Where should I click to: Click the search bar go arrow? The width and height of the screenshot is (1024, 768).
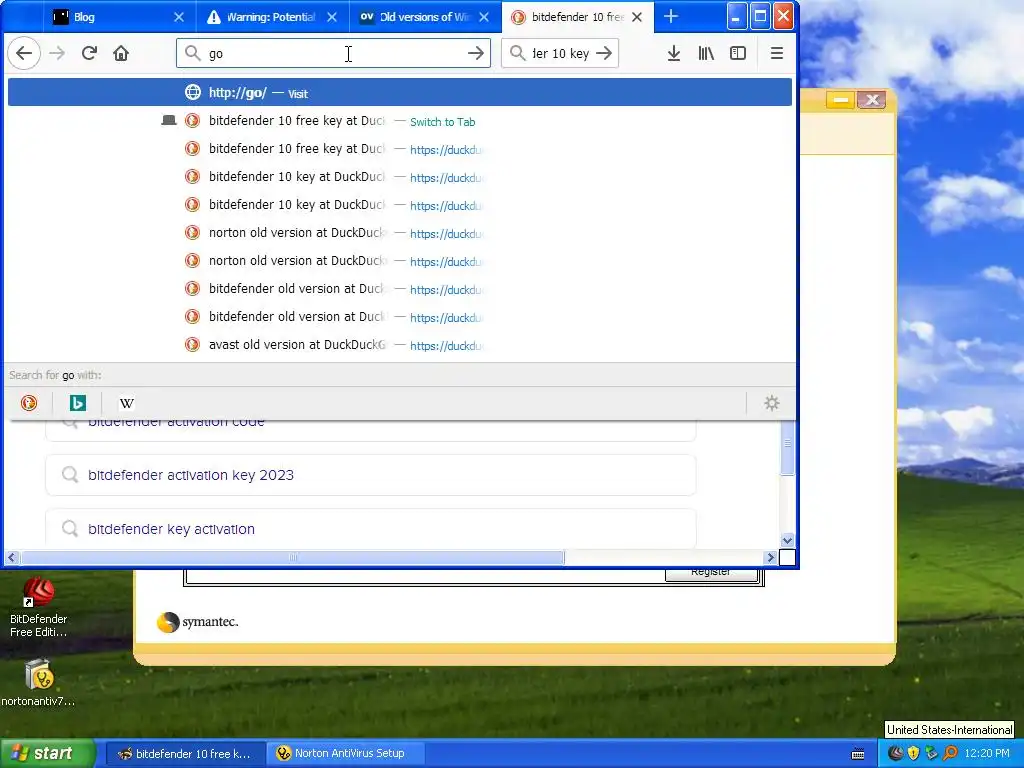click(604, 54)
